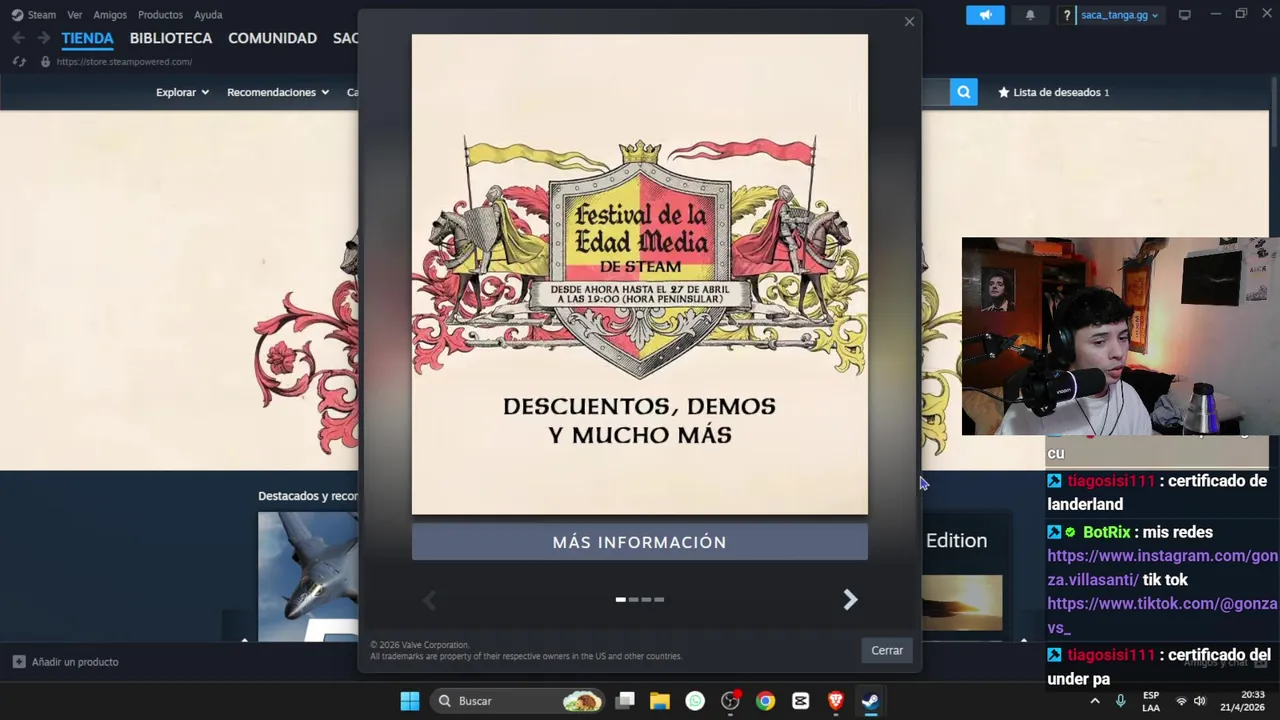This screenshot has height=720, width=1280.
Task: Open the Wi-Fi network icon in the tray
Action: [x=1181, y=701]
